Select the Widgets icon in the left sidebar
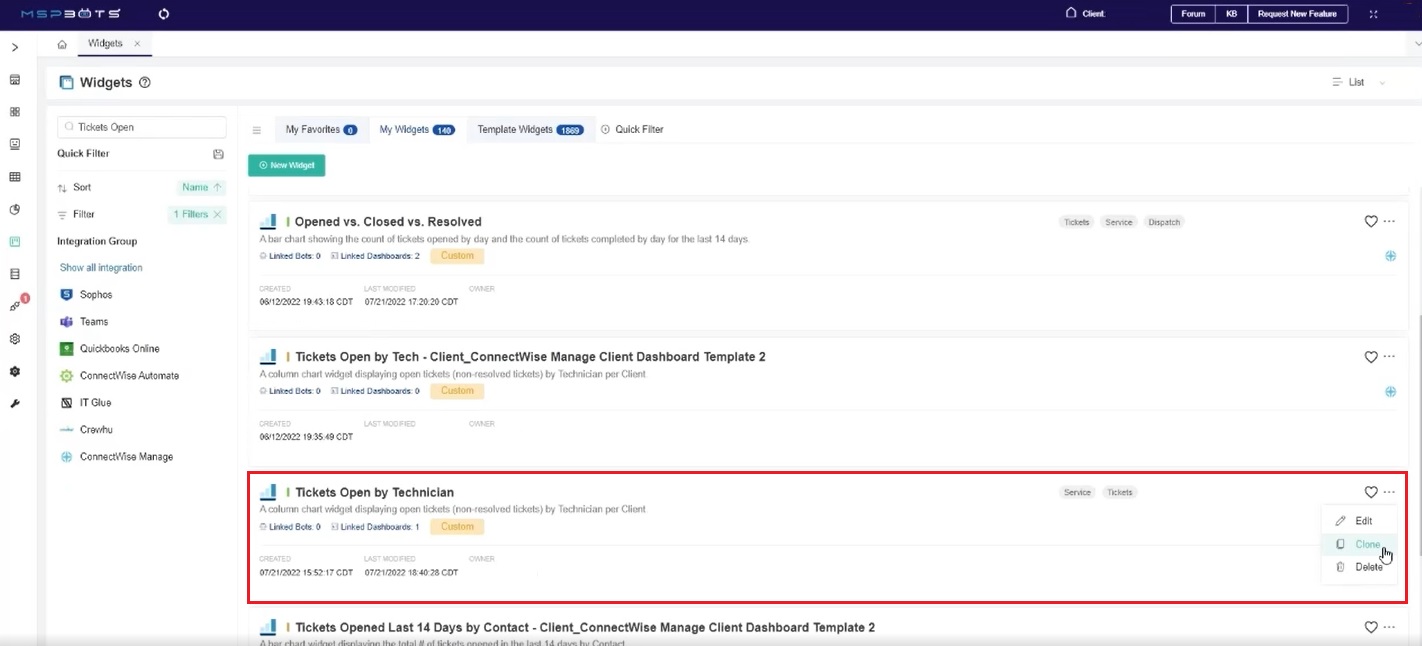1422x646 pixels. [14, 240]
